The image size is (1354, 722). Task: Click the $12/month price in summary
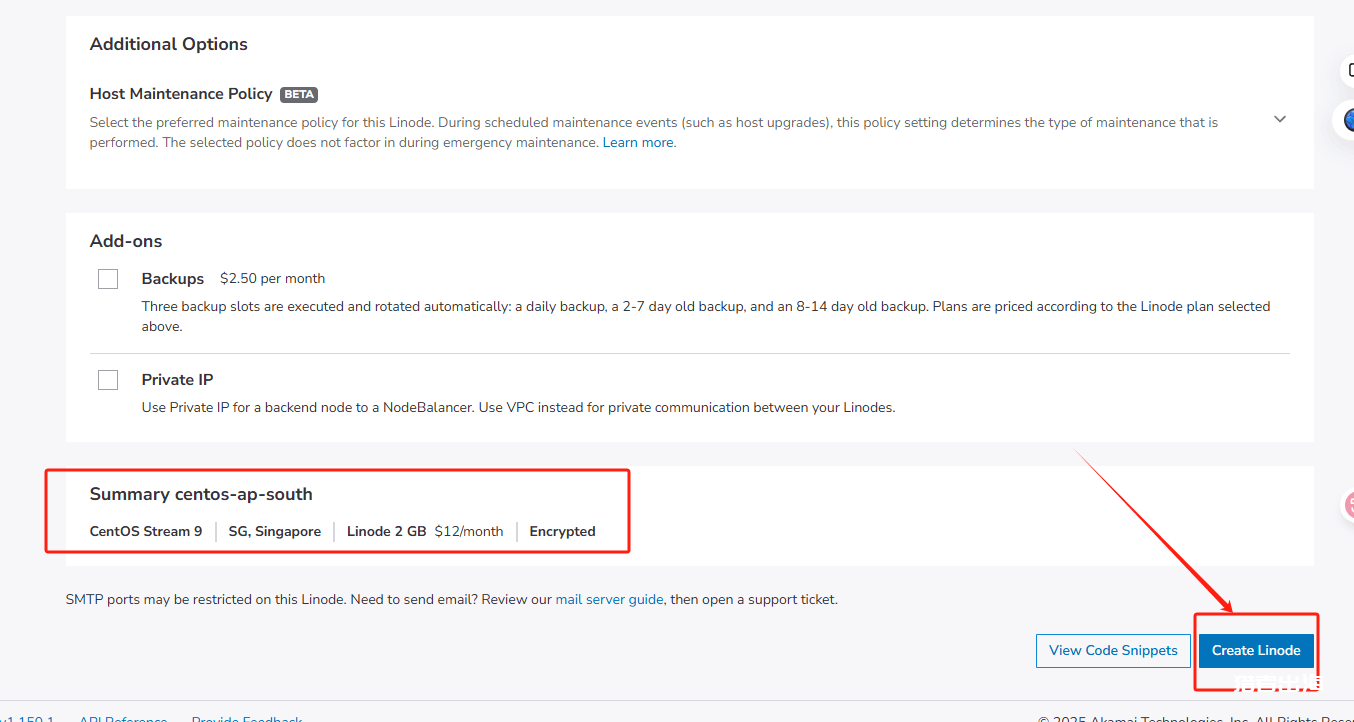(469, 532)
